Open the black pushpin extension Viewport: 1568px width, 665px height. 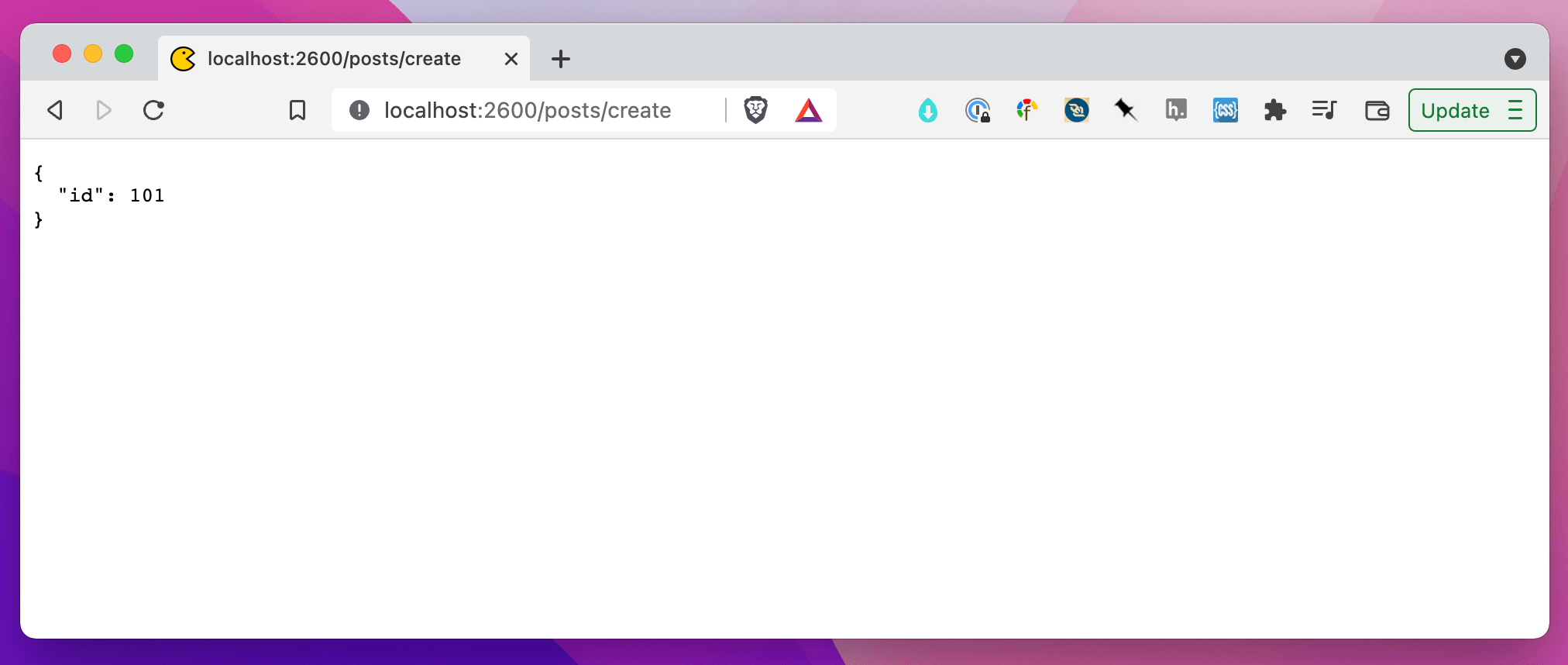[x=1126, y=110]
